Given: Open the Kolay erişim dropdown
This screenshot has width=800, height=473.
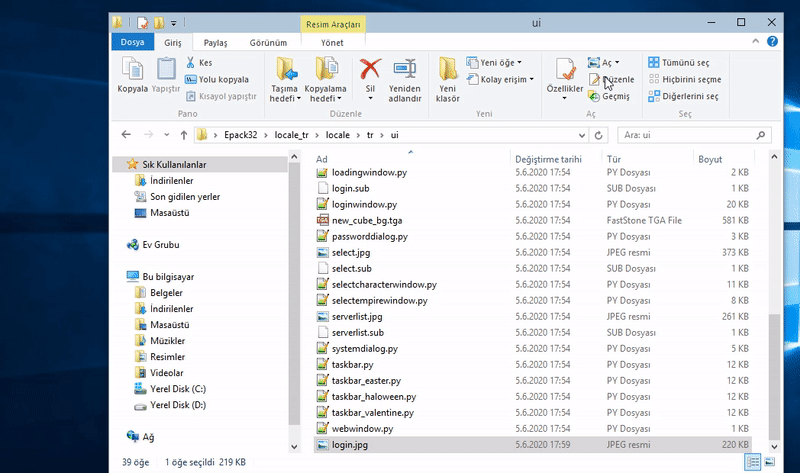Looking at the screenshot, I should pos(500,79).
